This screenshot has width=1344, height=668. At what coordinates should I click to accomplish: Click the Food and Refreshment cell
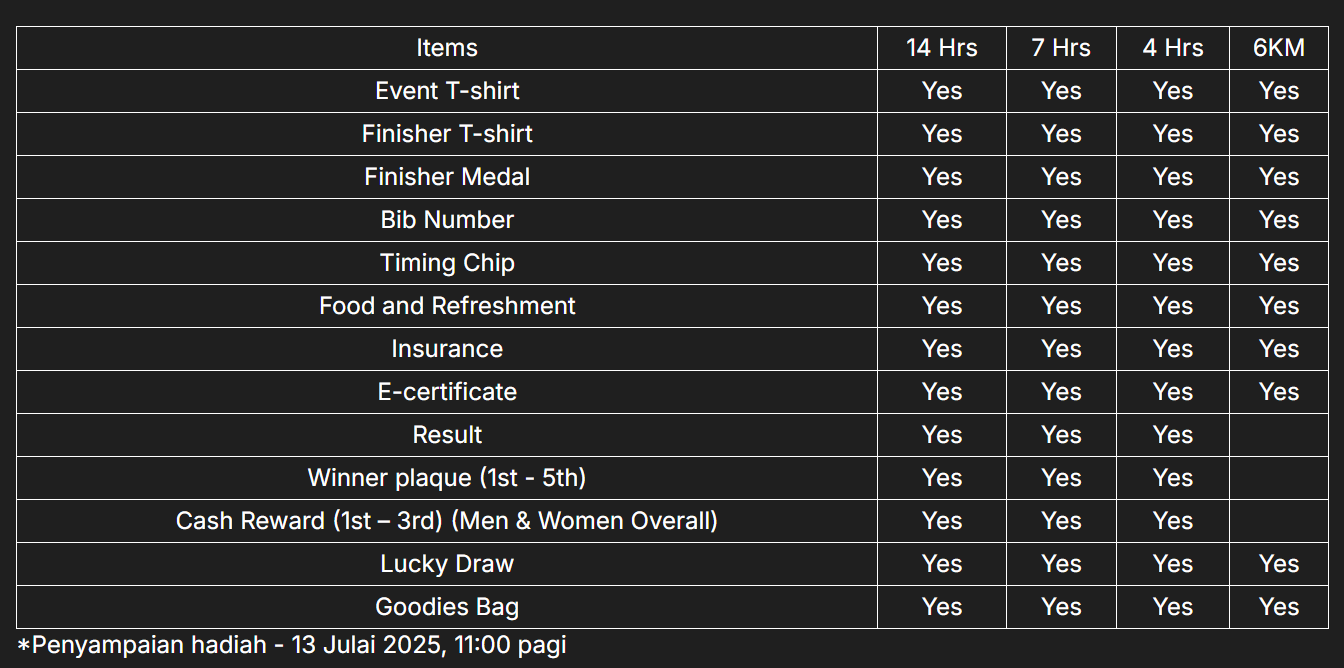(447, 306)
